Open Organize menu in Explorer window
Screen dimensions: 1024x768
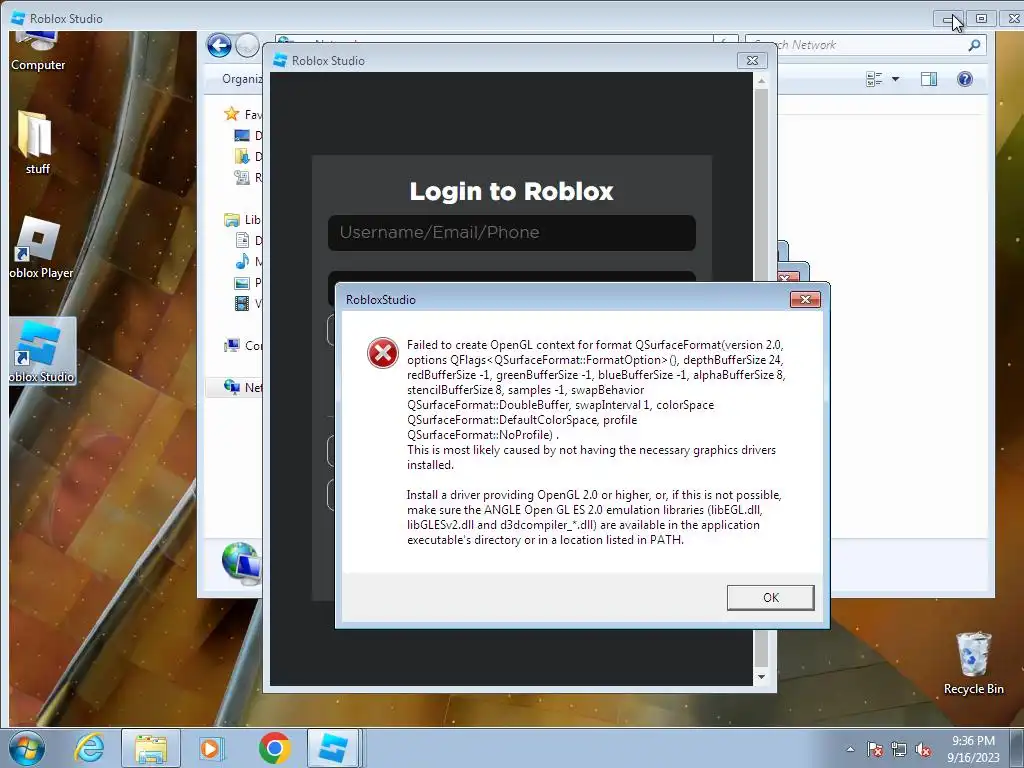[x=242, y=79]
